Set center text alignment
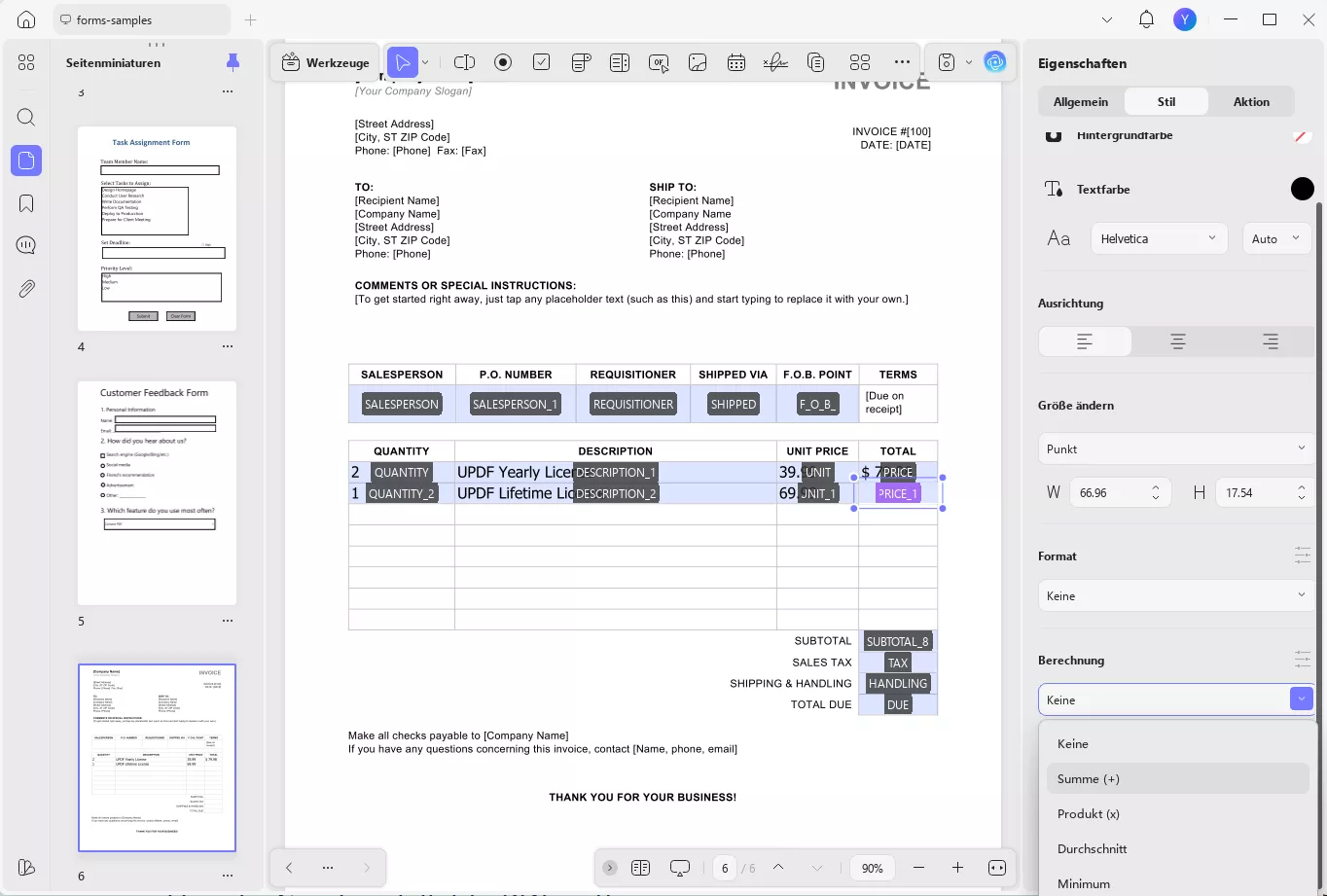1327x896 pixels. tap(1177, 341)
